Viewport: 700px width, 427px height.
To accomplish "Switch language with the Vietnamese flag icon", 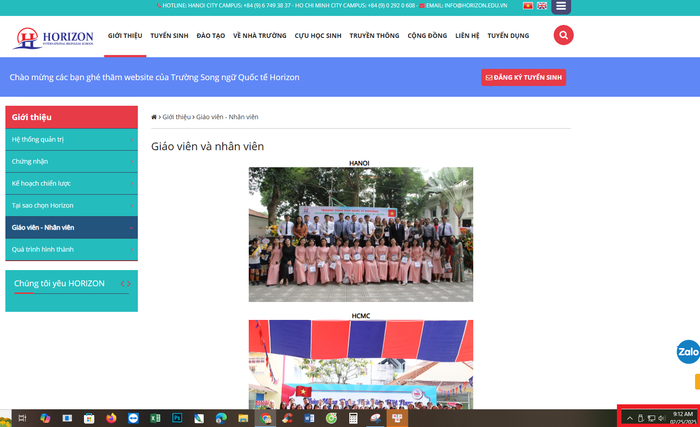I will [528, 6].
